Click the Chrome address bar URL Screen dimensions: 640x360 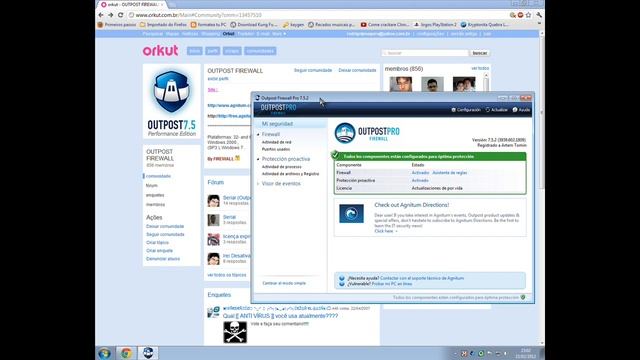pyautogui.click(x=198, y=15)
